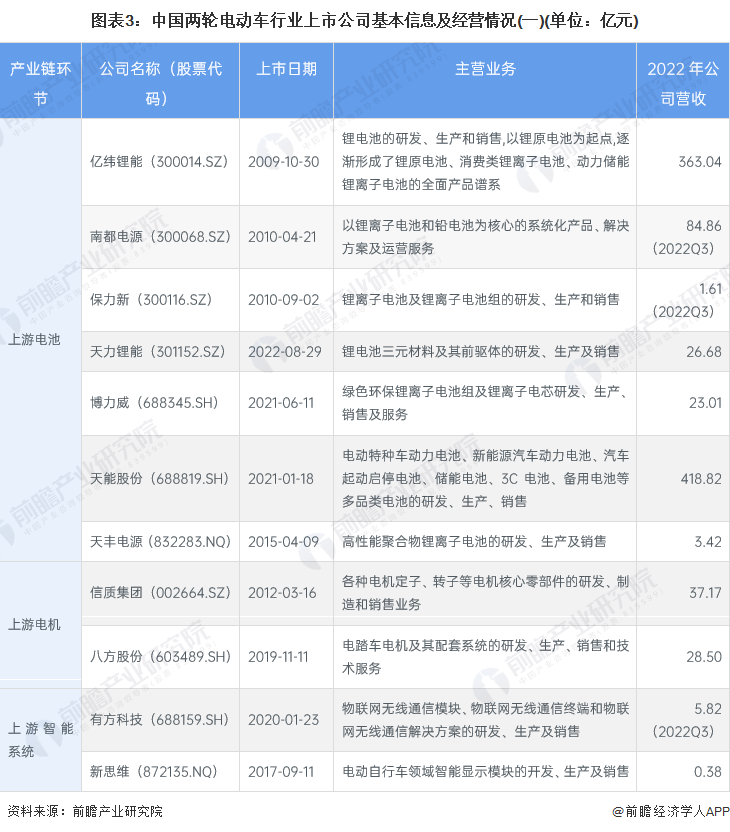Click the 资料来源：前瞻产业研究院 source text
The image size is (730, 832).
pos(84,812)
